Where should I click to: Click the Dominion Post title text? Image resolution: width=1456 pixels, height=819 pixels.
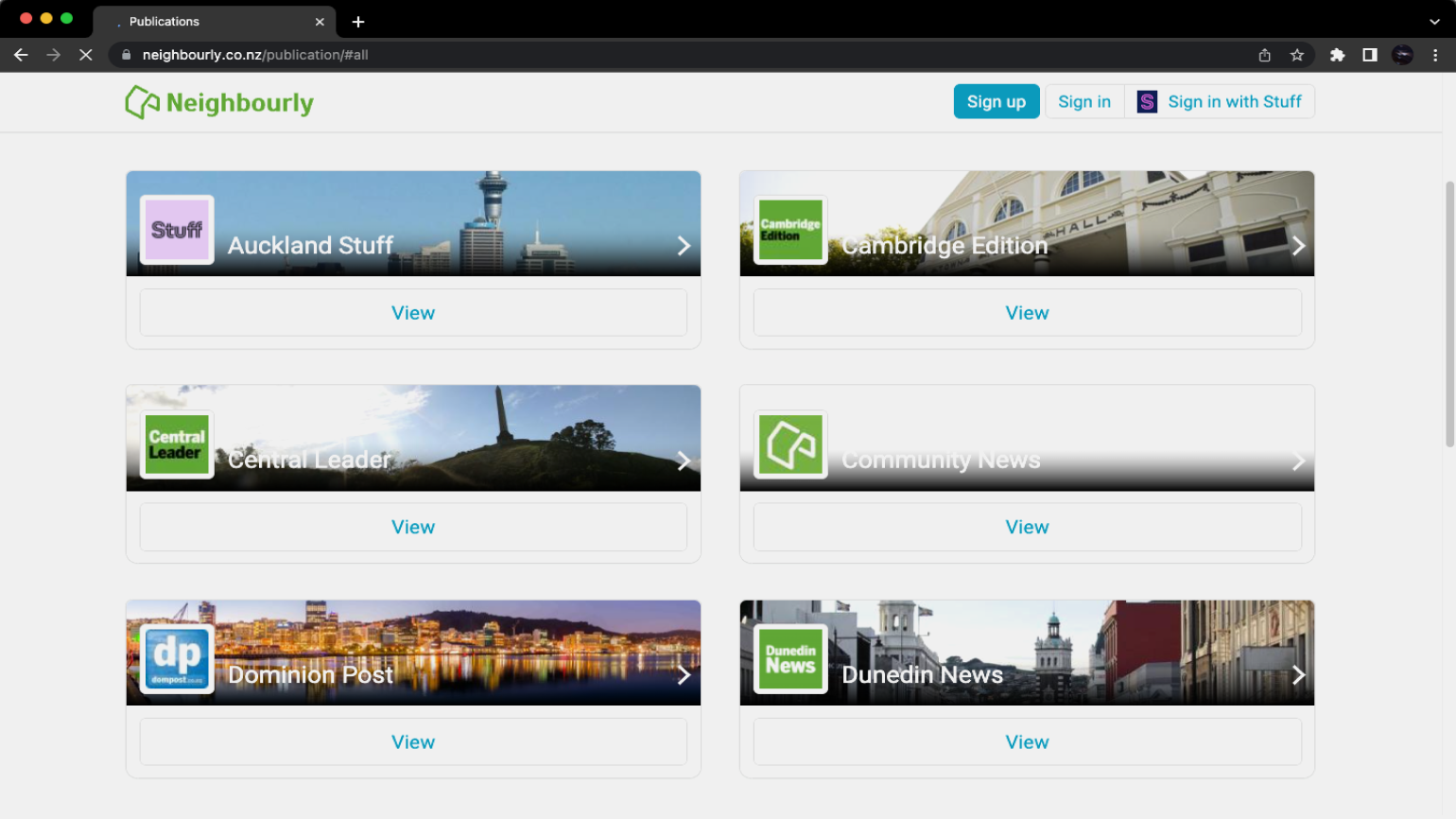[310, 675]
